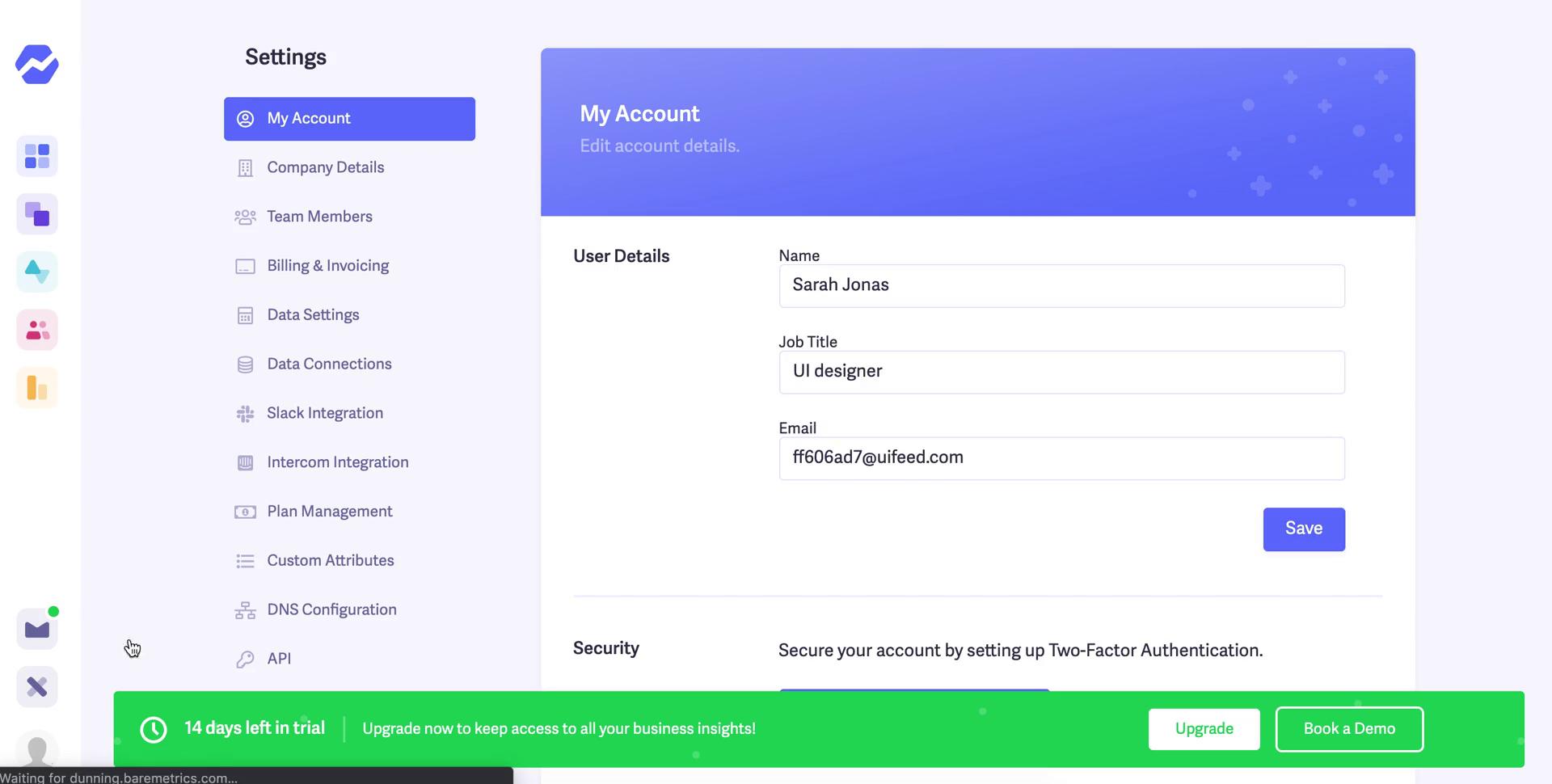Open the mail envelope icon with notification

[x=37, y=629]
